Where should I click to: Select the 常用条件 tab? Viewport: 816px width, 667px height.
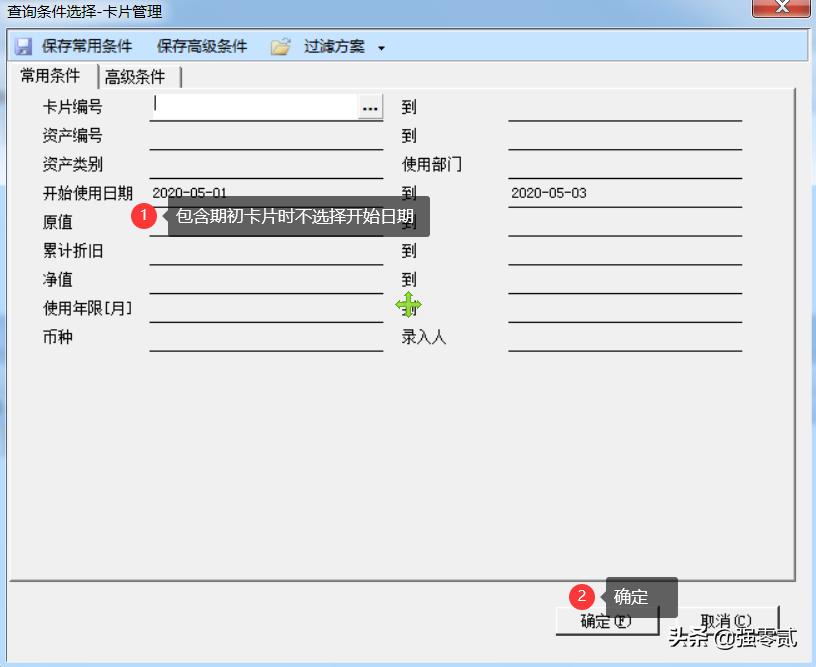(x=50, y=76)
